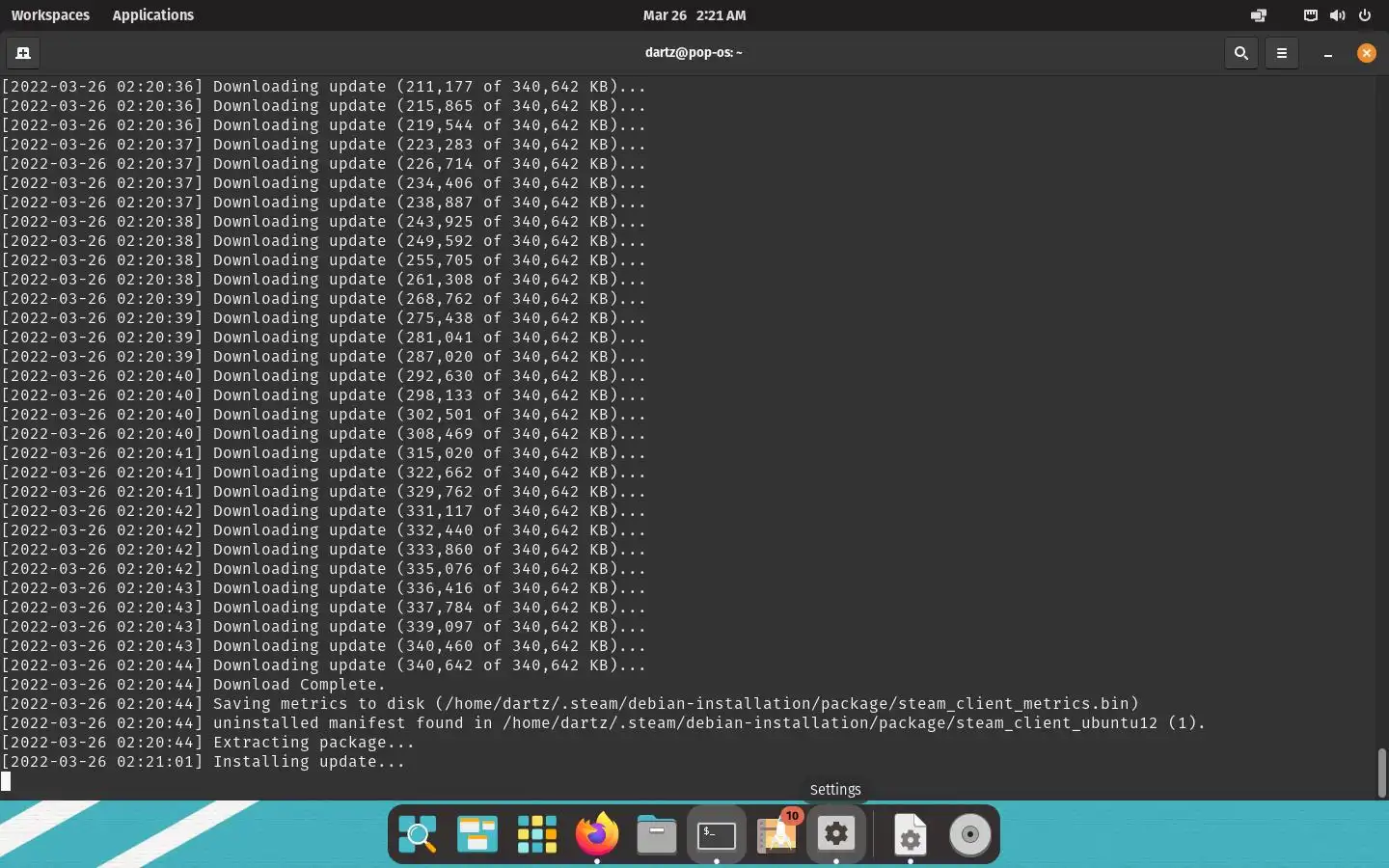
Task: Click the line with 223,283 KB
Action: coord(323,145)
